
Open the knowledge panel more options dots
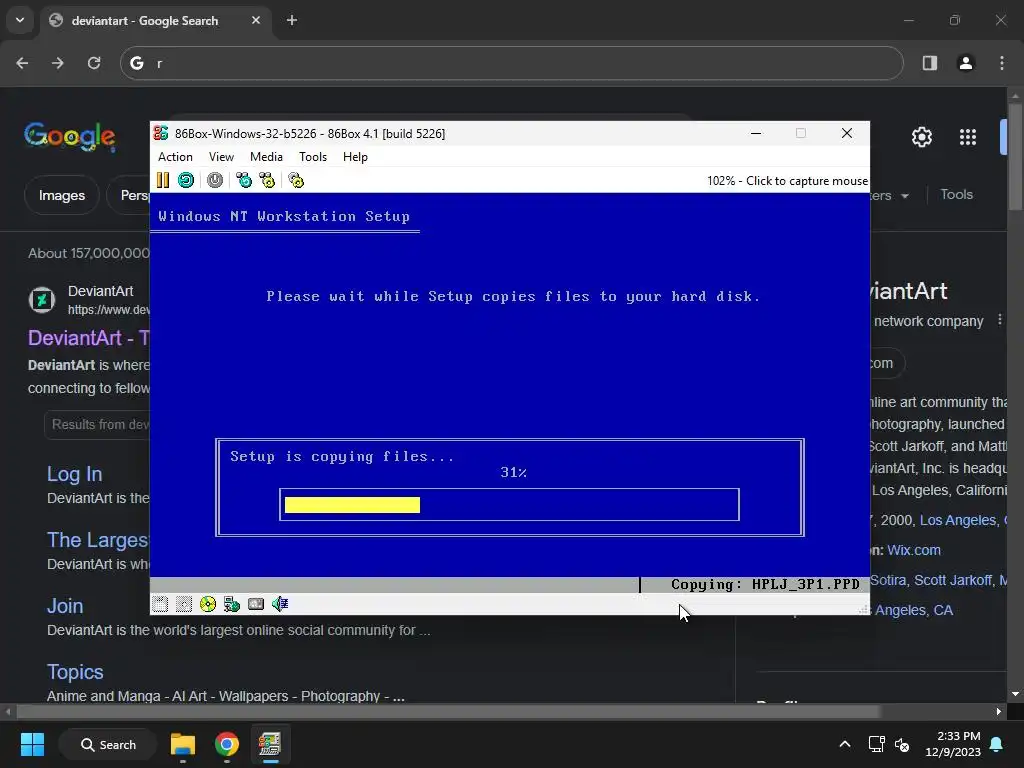999,320
